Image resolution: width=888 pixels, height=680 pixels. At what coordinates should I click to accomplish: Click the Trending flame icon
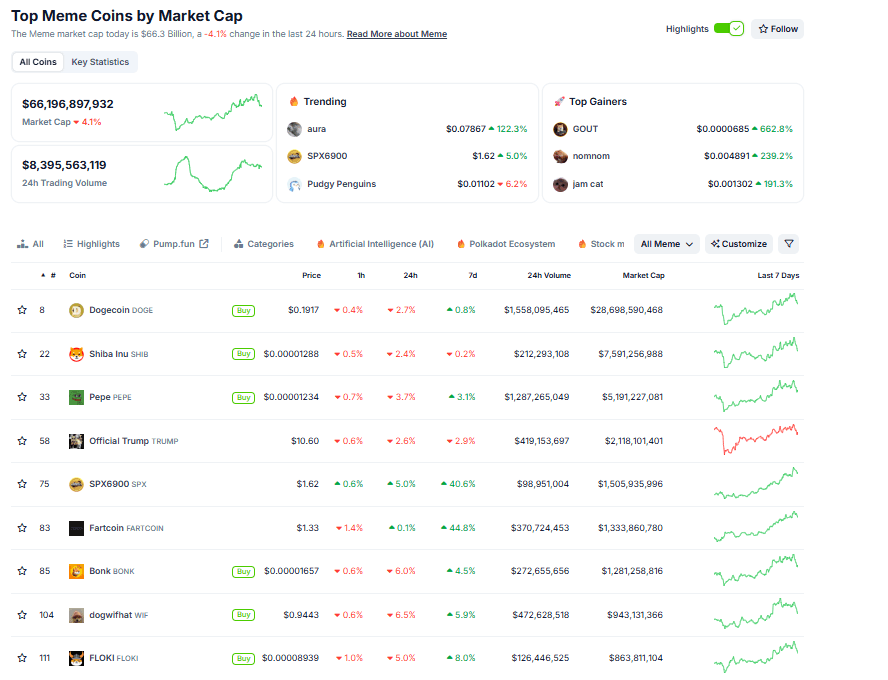(295, 101)
